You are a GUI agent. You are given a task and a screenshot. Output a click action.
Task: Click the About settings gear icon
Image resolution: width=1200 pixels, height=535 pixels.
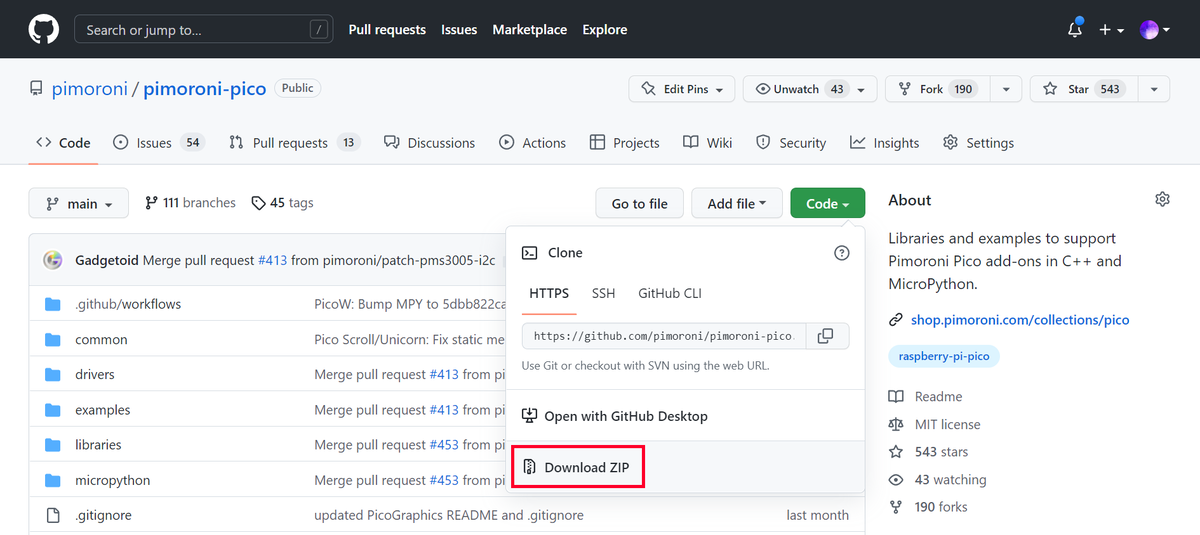[1162, 200]
